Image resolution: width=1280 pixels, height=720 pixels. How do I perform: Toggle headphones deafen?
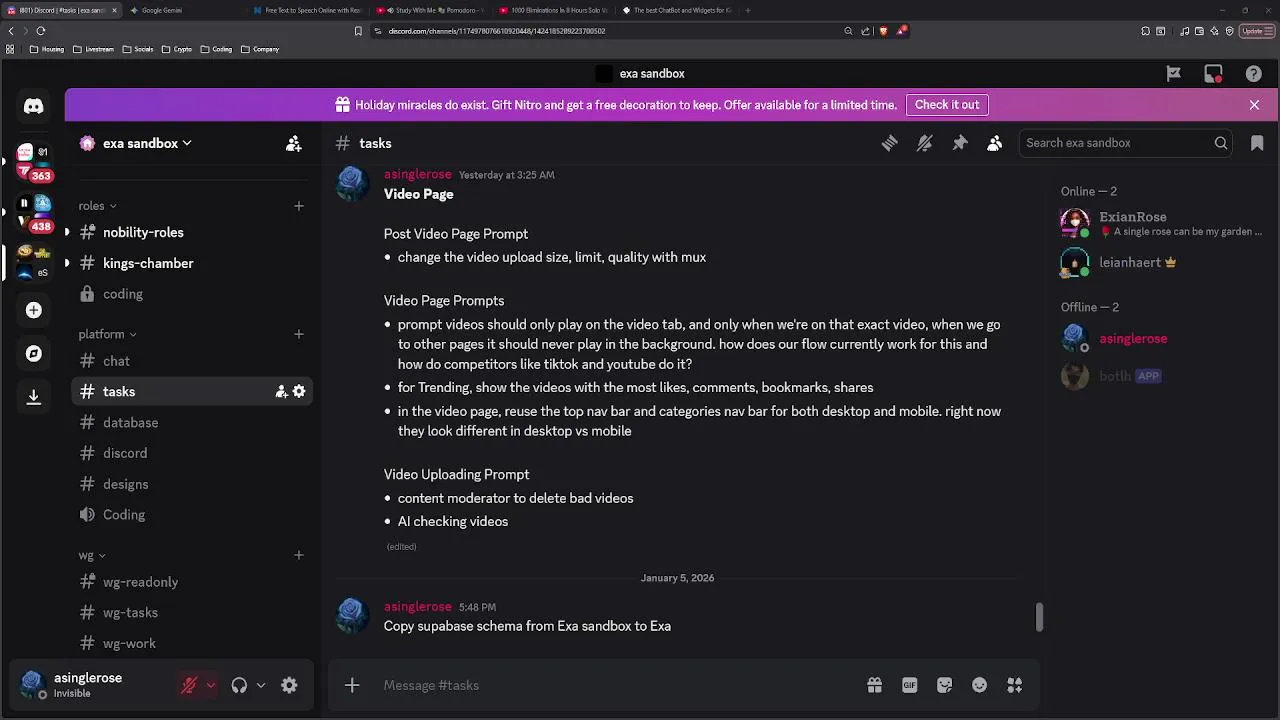(239, 685)
